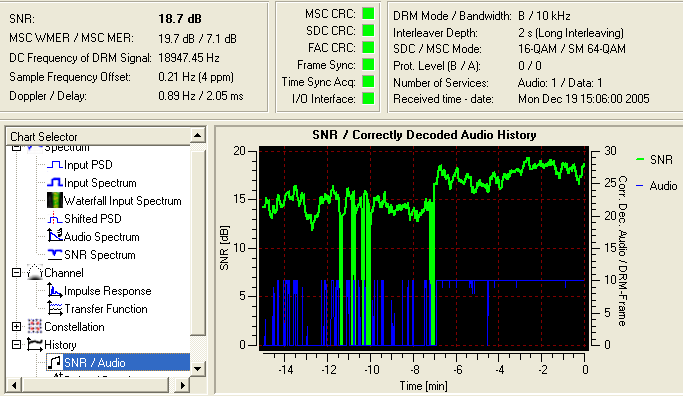This screenshot has height=396, width=683.
Task: Open the Transfer Function chart icon
Action: (x=54, y=308)
